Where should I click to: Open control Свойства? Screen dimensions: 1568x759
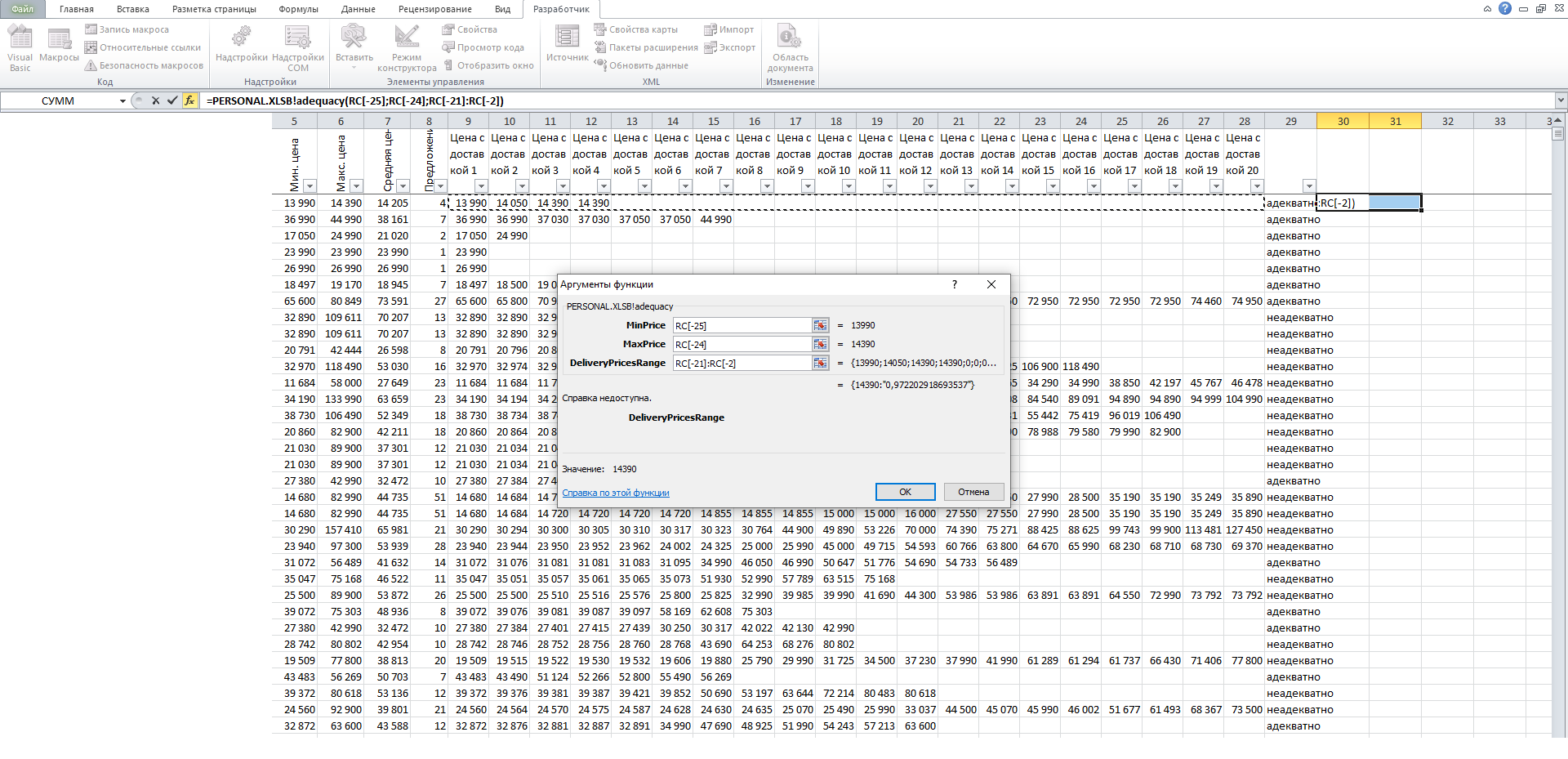click(470, 29)
